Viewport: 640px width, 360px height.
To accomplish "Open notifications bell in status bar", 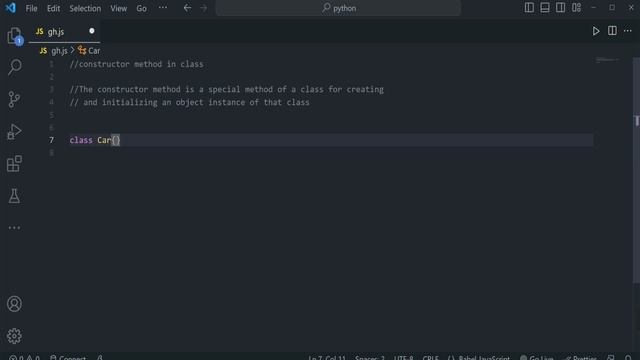I will (x=628, y=357).
